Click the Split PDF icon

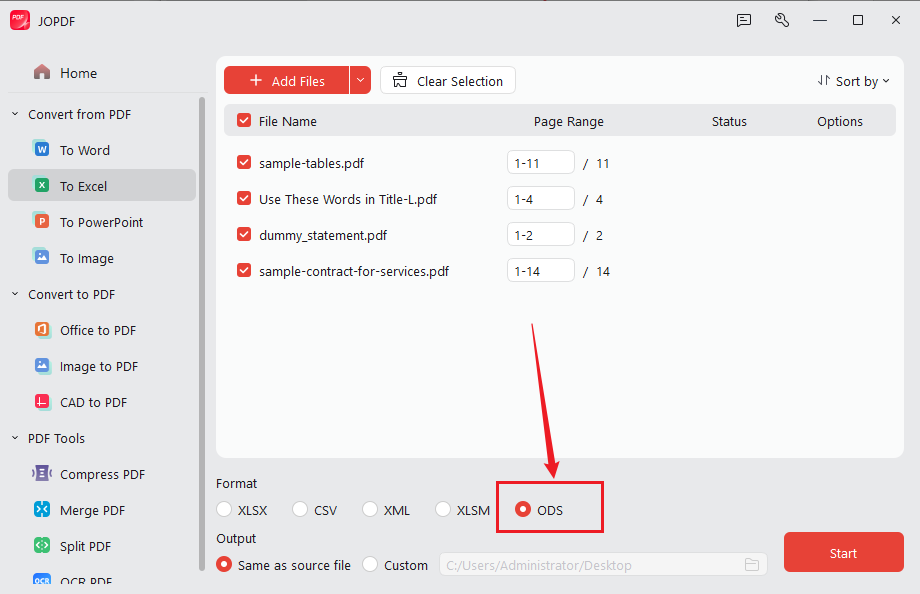click(42, 545)
